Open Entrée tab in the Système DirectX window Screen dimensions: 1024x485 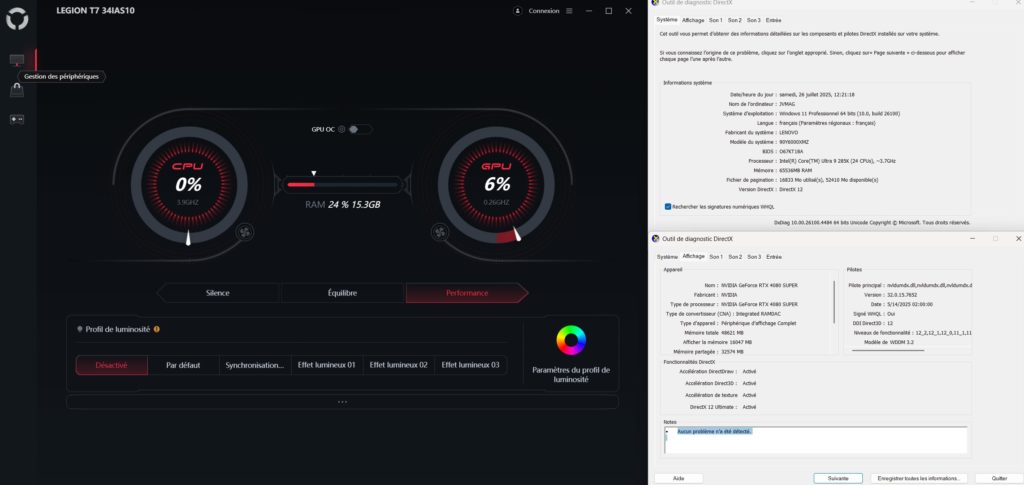click(x=773, y=20)
